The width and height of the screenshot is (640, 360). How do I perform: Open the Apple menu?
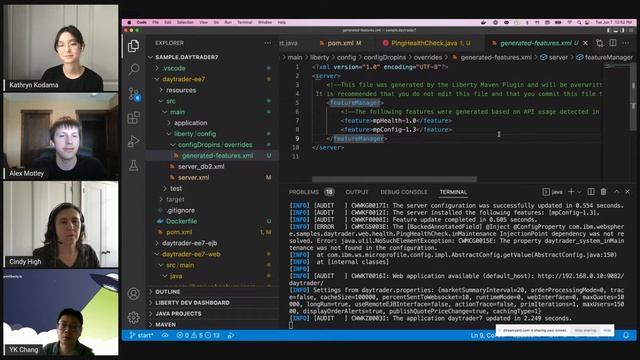[129, 22]
